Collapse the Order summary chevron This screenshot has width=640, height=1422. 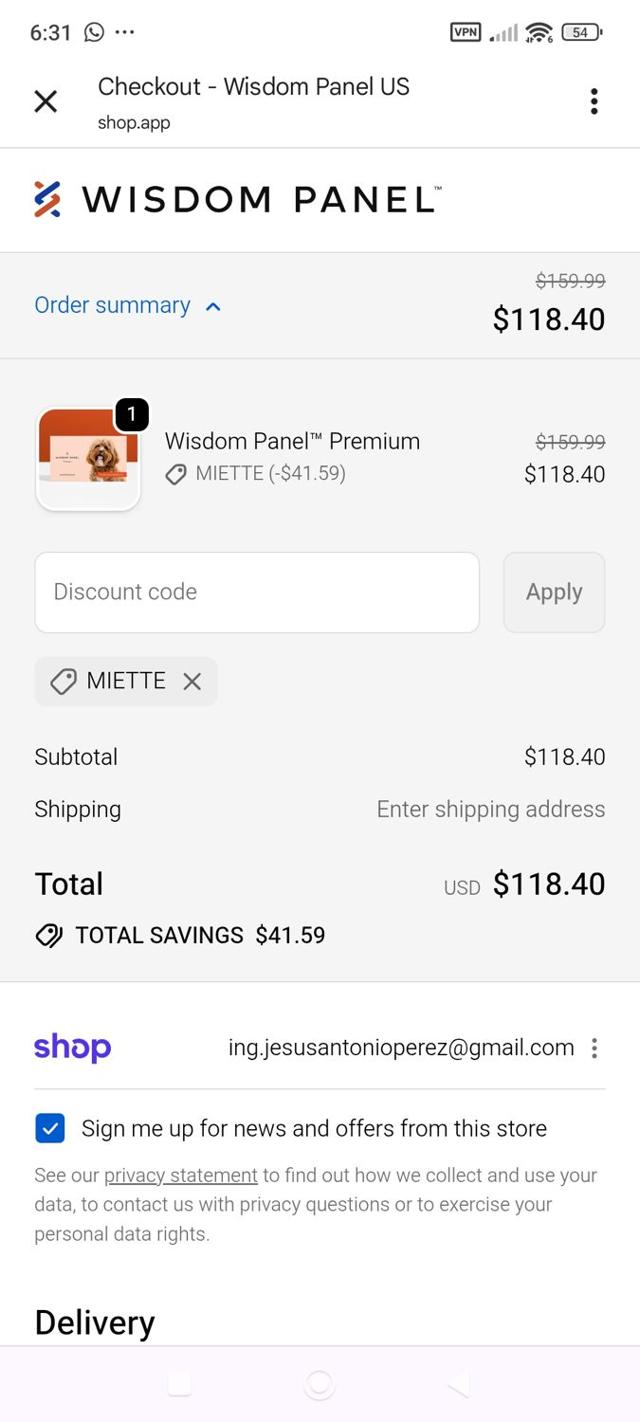[212, 307]
